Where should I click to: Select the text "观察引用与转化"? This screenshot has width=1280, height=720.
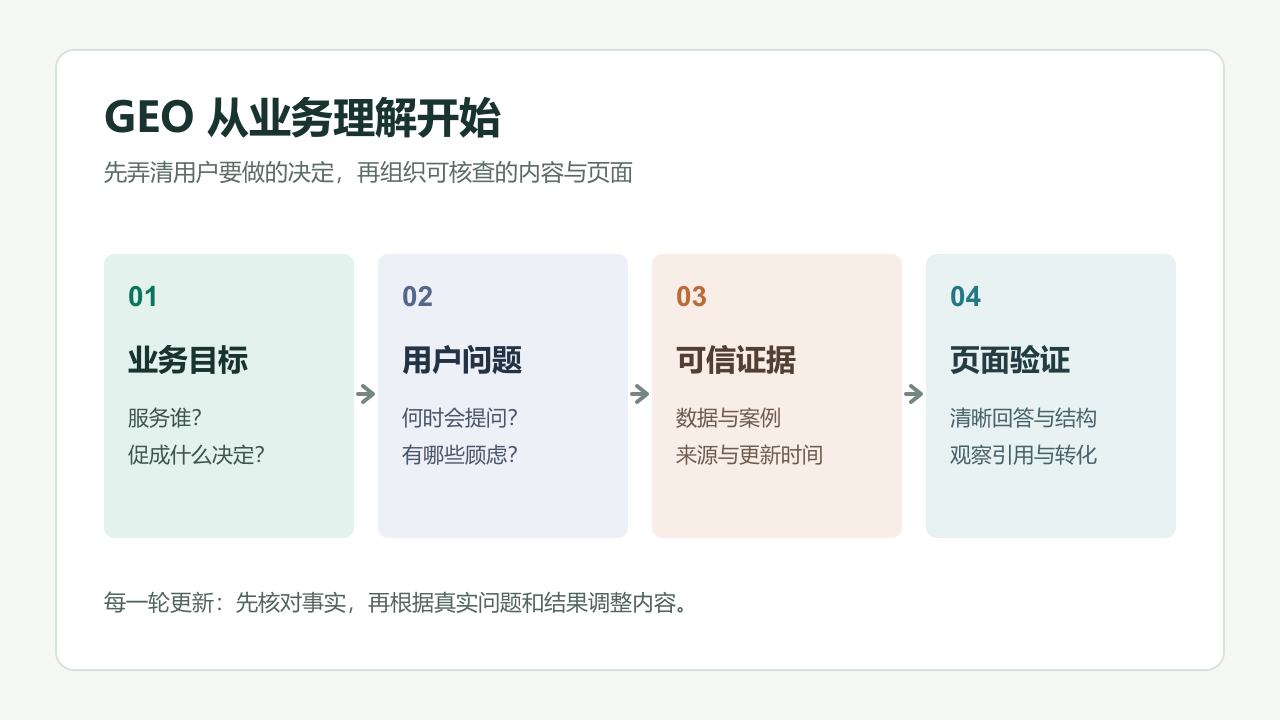point(1023,455)
